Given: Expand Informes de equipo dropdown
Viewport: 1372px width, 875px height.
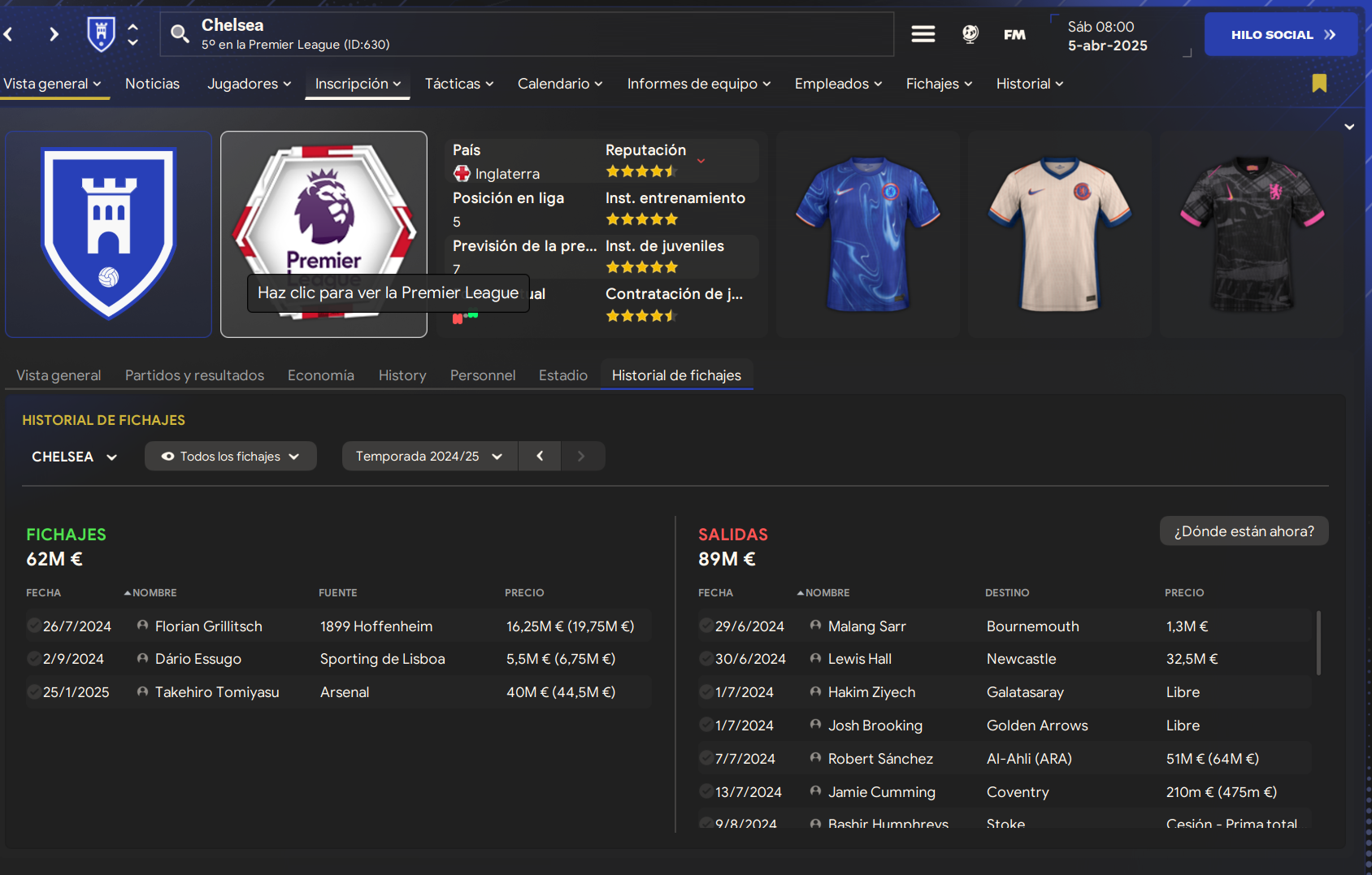Looking at the screenshot, I should [x=699, y=84].
